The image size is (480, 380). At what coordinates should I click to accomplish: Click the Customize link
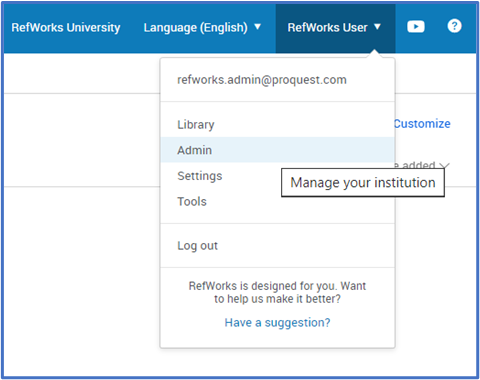(x=422, y=124)
